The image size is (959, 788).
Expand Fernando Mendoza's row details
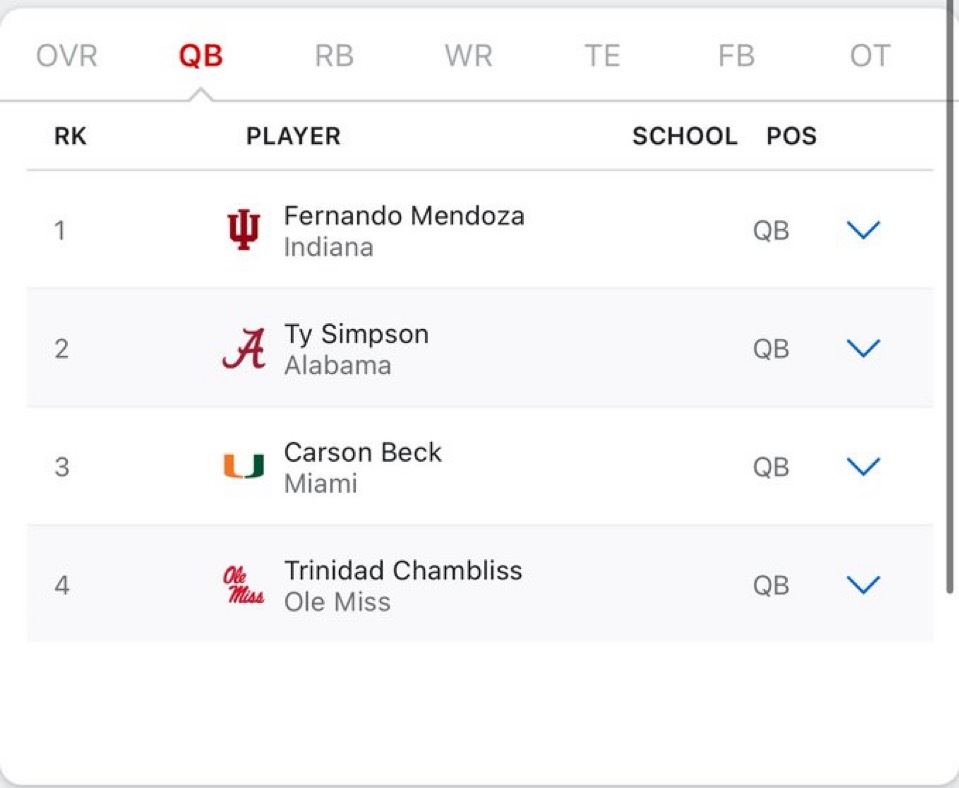(862, 231)
